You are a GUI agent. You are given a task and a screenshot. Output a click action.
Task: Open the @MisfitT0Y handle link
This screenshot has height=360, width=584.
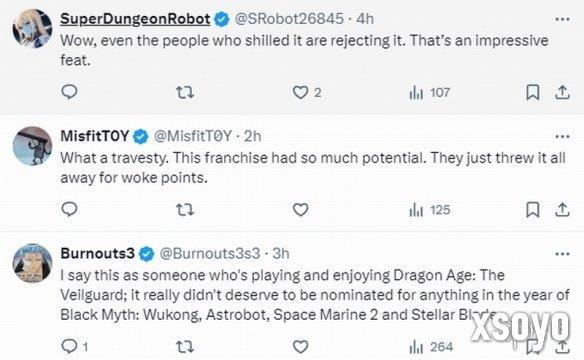click(193, 136)
